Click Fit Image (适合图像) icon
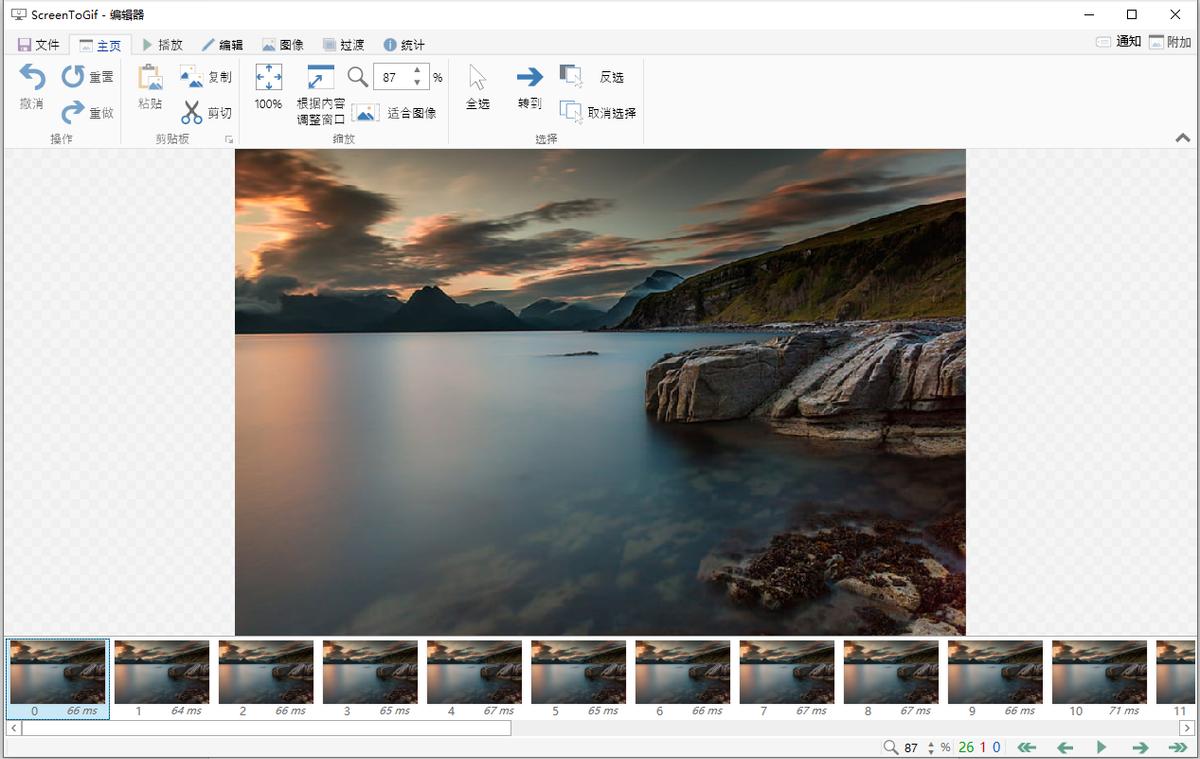 point(366,113)
